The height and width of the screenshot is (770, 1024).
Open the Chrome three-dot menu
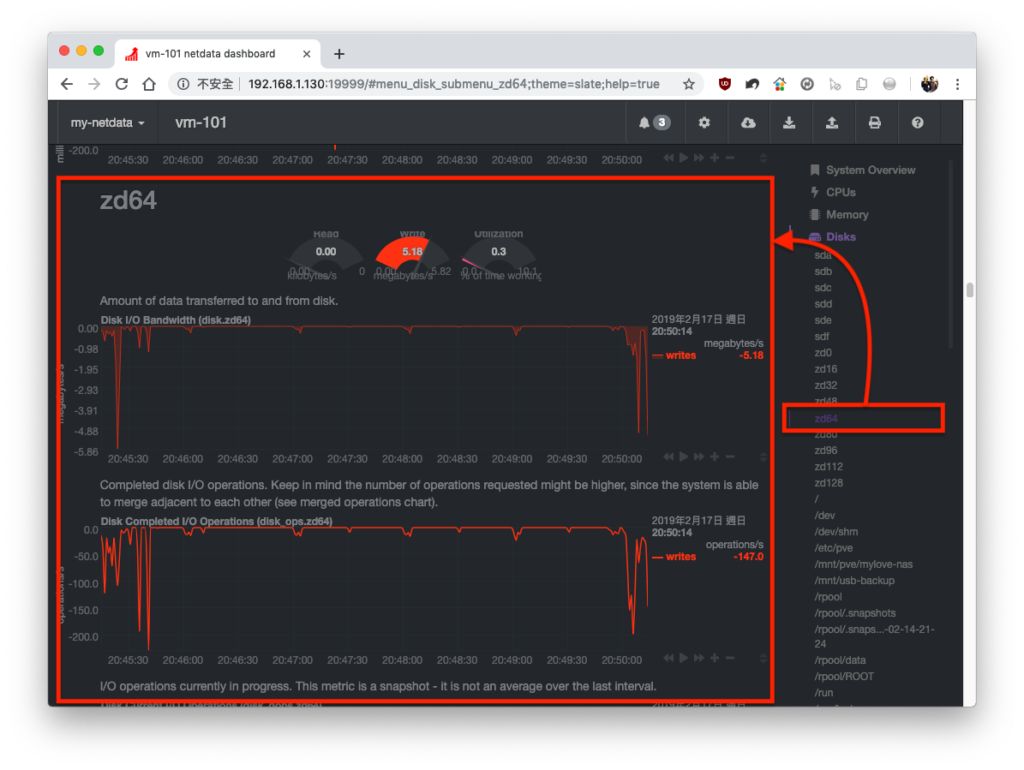[x=957, y=84]
